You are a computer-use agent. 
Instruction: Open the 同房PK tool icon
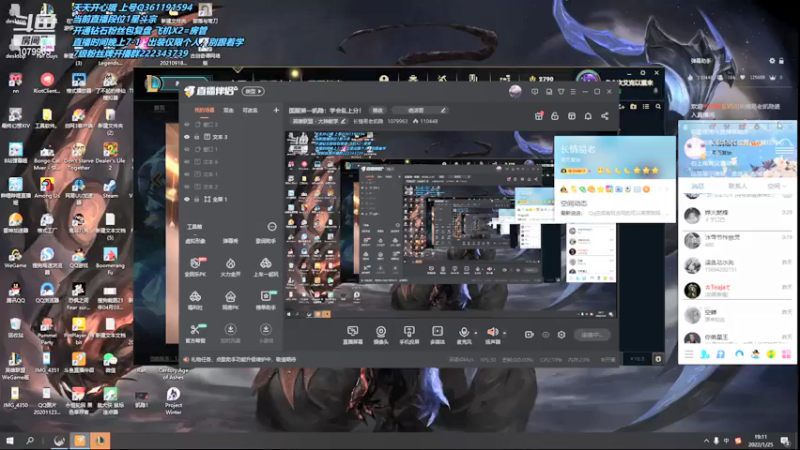point(231,296)
